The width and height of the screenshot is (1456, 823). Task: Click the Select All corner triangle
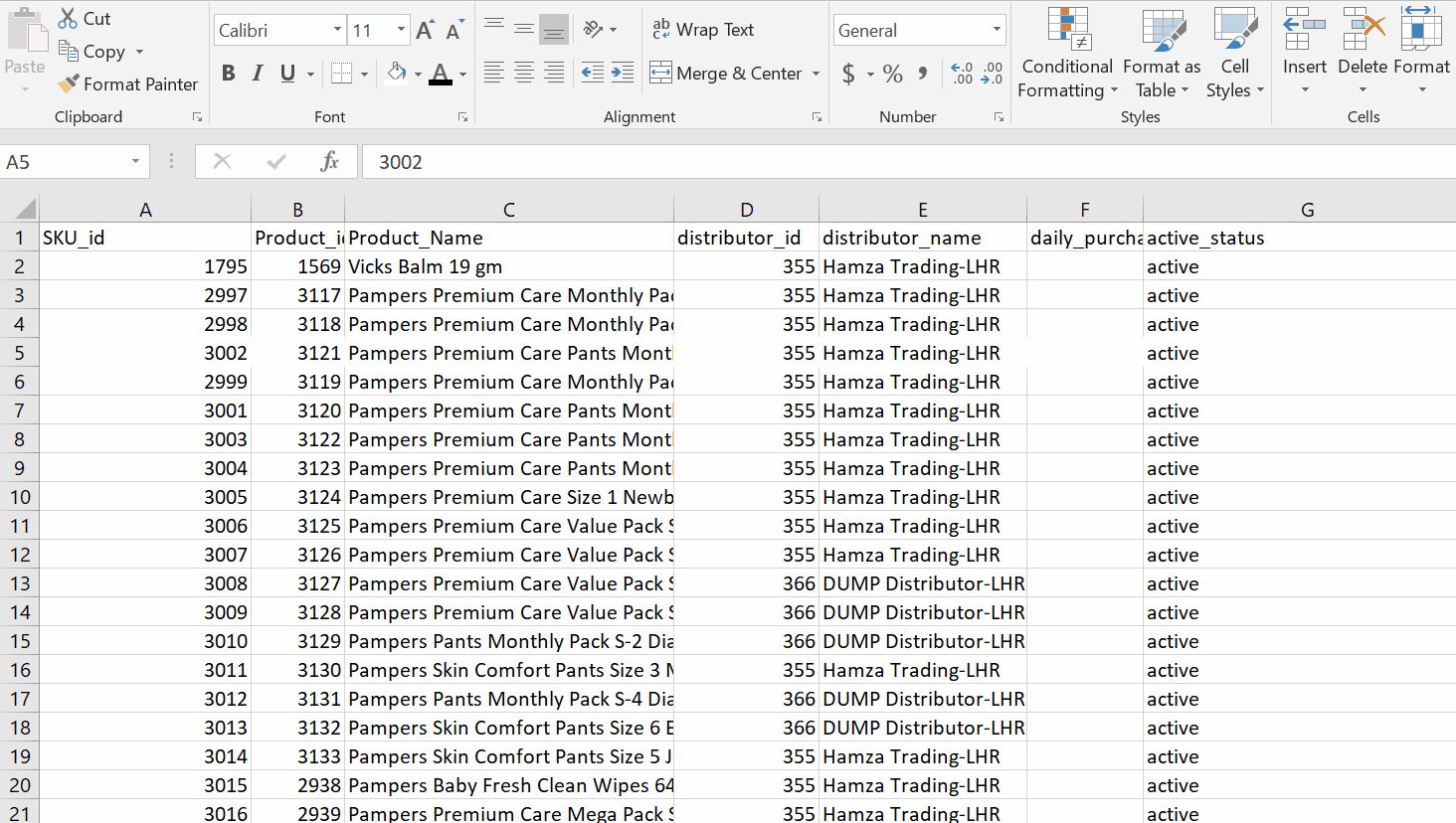(x=26, y=209)
